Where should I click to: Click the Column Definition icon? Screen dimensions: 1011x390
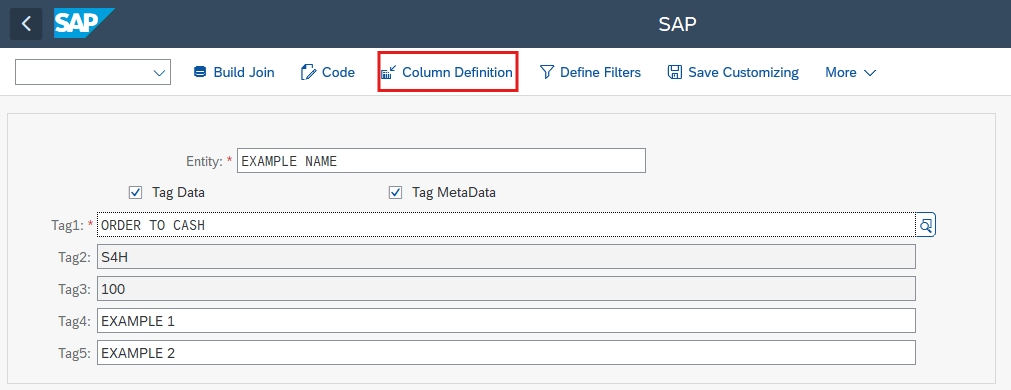(x=389, y=72)
